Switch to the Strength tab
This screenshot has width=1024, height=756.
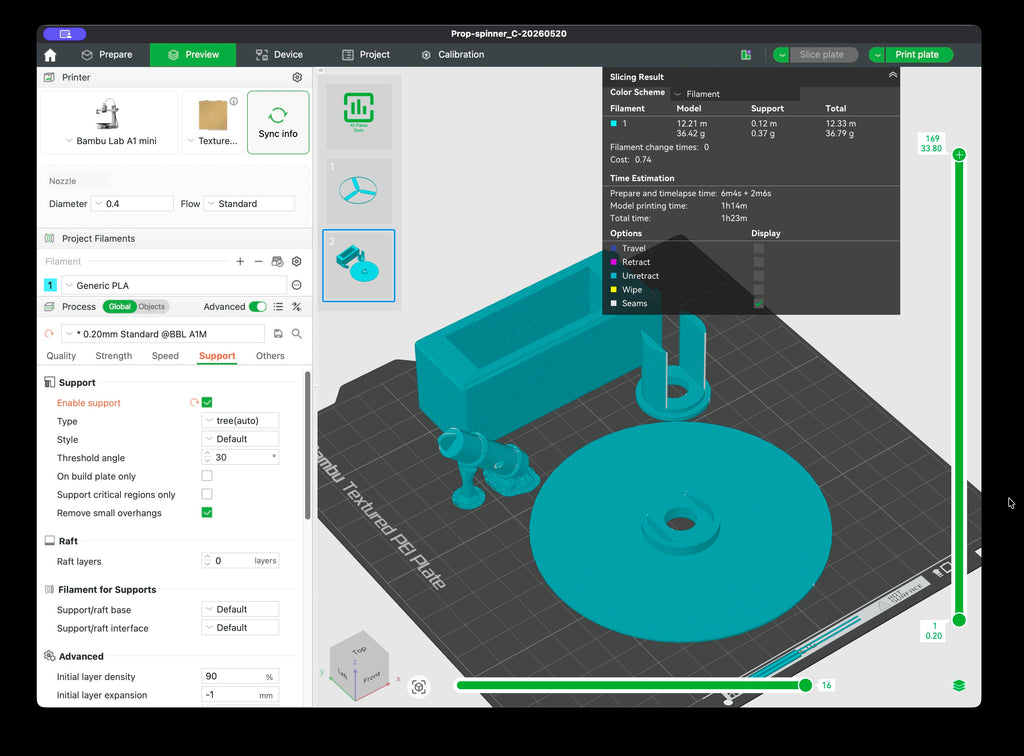114,356
